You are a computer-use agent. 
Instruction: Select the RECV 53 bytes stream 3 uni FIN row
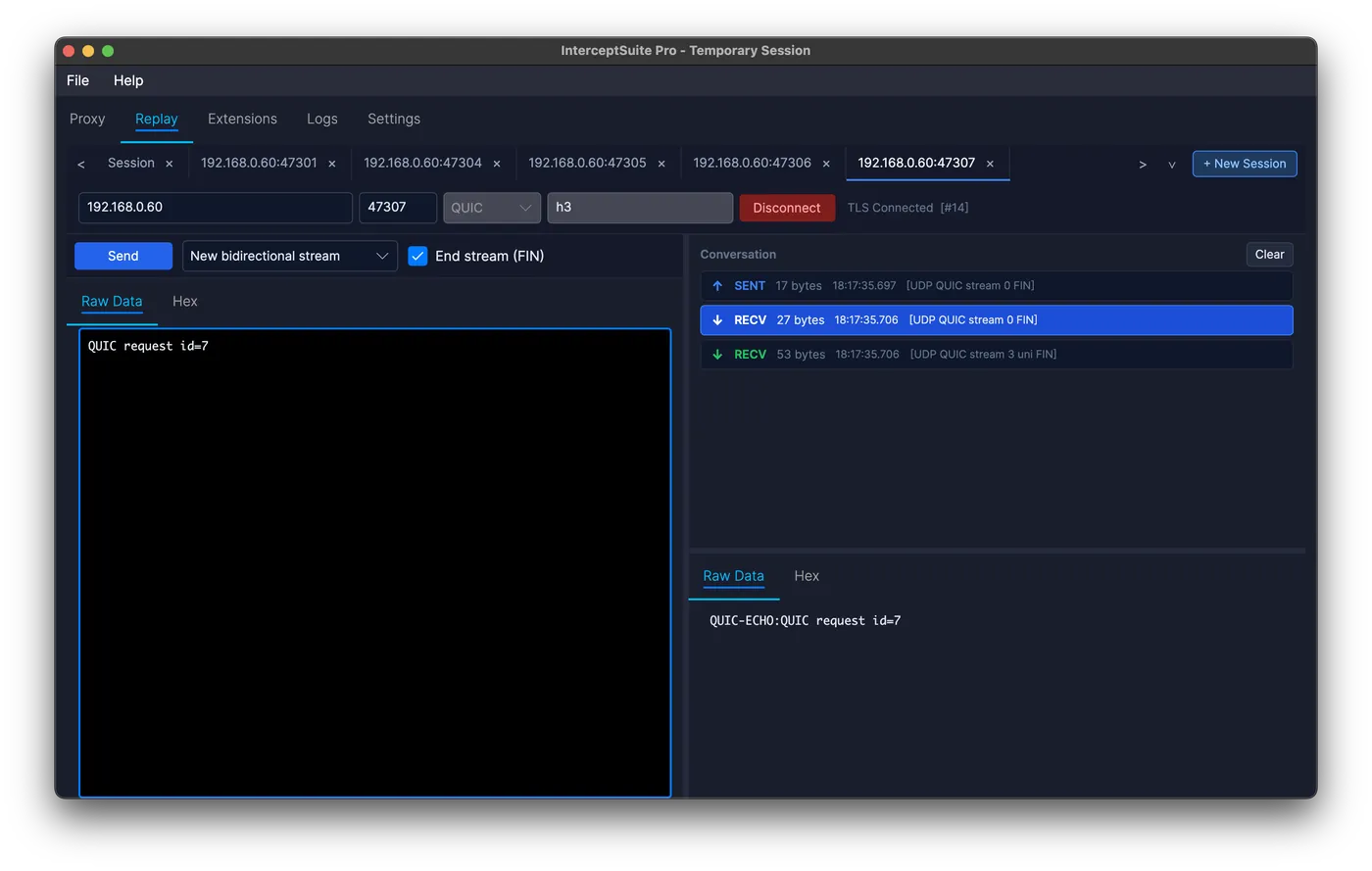tap(997, 355)
